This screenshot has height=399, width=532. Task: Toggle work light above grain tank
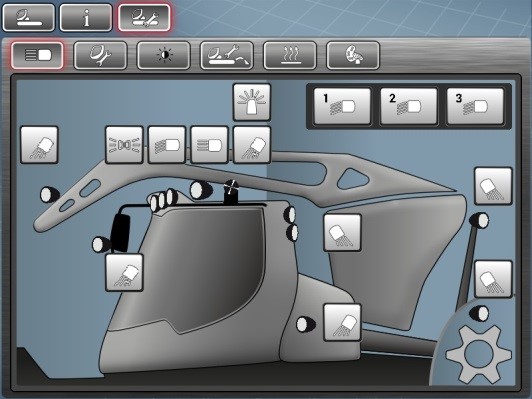[342, 233]
